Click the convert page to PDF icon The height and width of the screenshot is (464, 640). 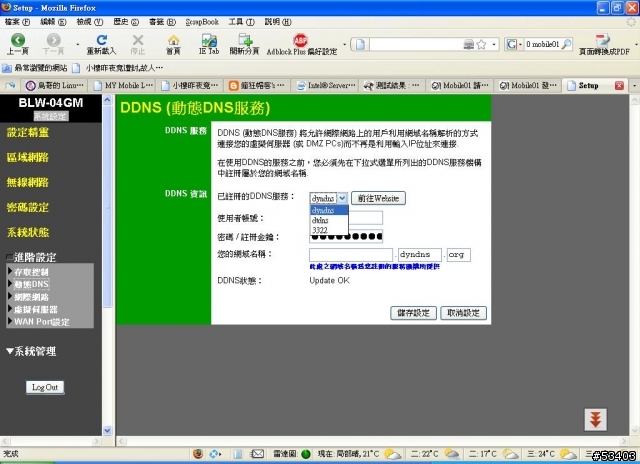(602, 40)
